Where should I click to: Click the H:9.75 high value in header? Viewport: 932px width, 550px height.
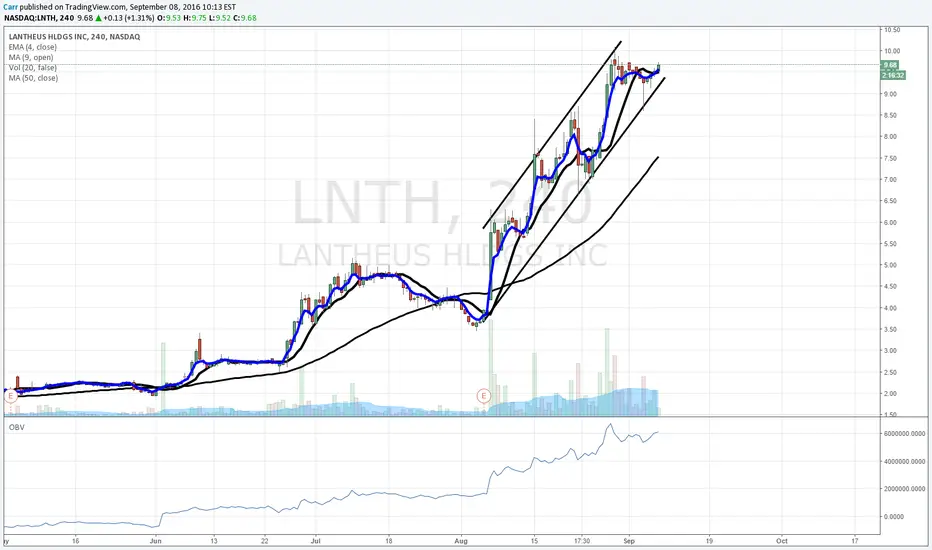(x=194, y=18)
